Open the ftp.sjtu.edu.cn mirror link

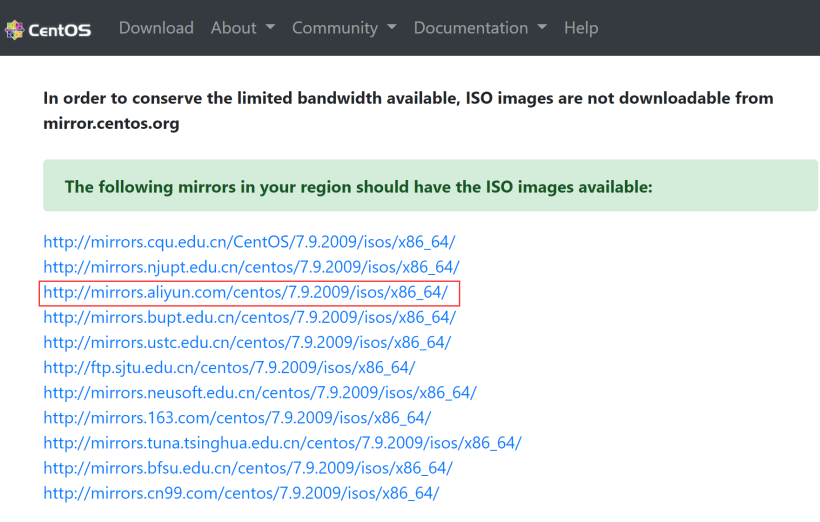pyautogui.click(x=229, y=367)
